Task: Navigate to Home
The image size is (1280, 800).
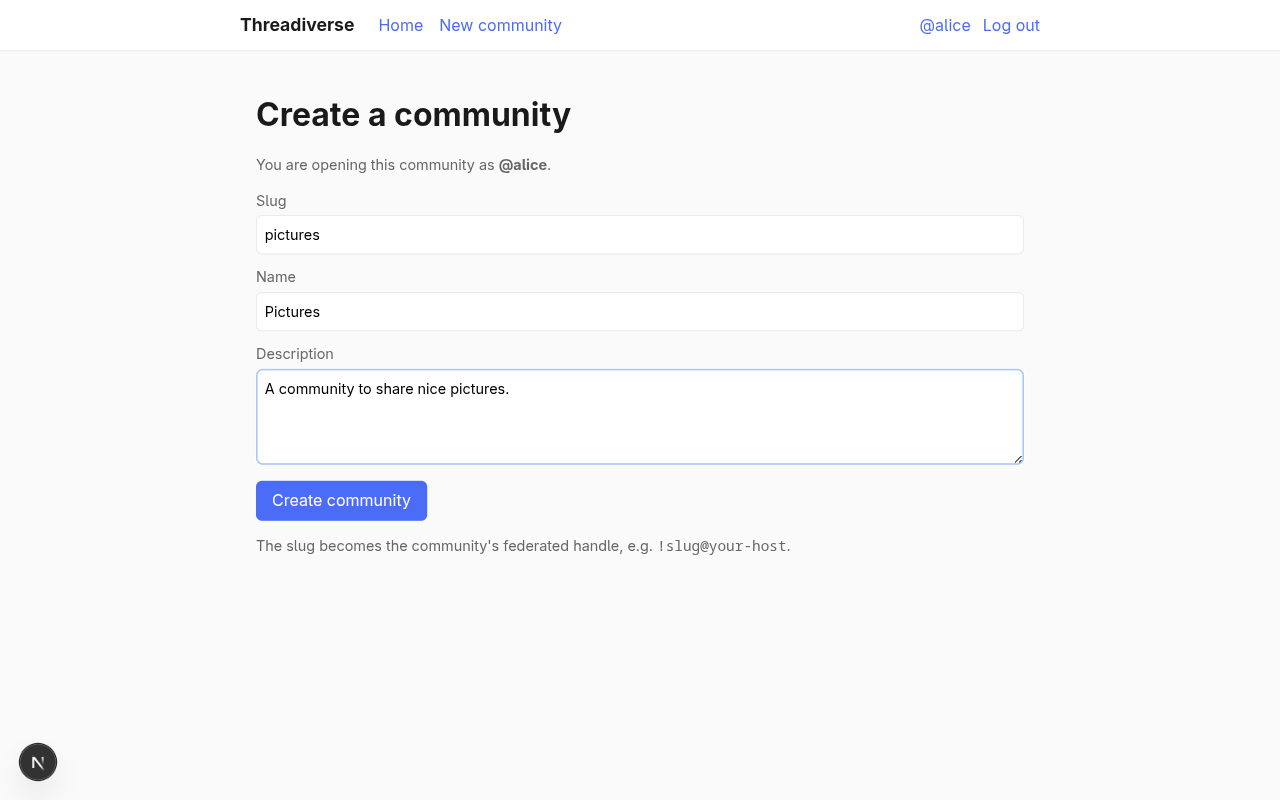Action: [401, 25]
